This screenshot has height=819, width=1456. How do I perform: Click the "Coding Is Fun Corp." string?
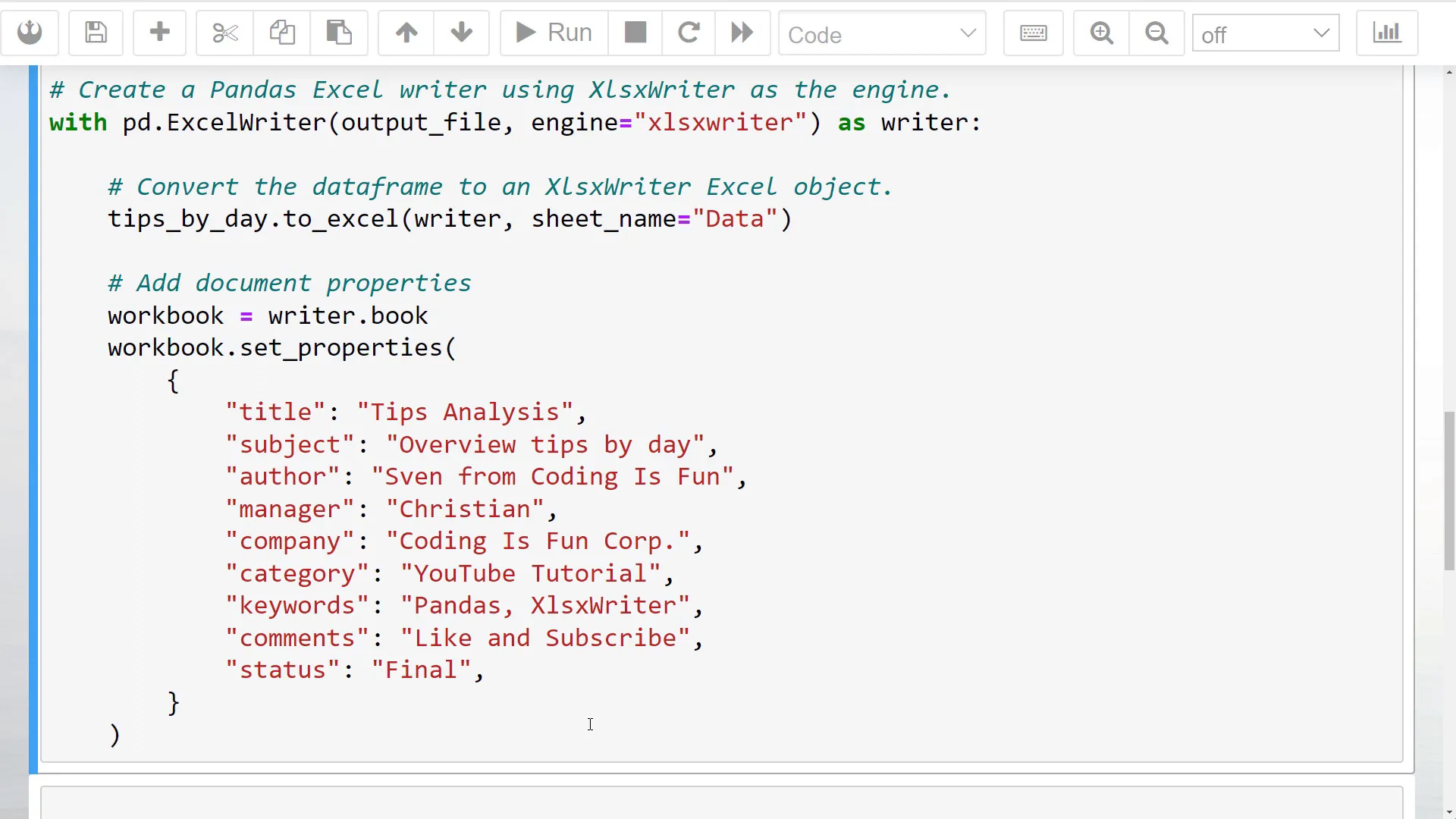(538, 541)
